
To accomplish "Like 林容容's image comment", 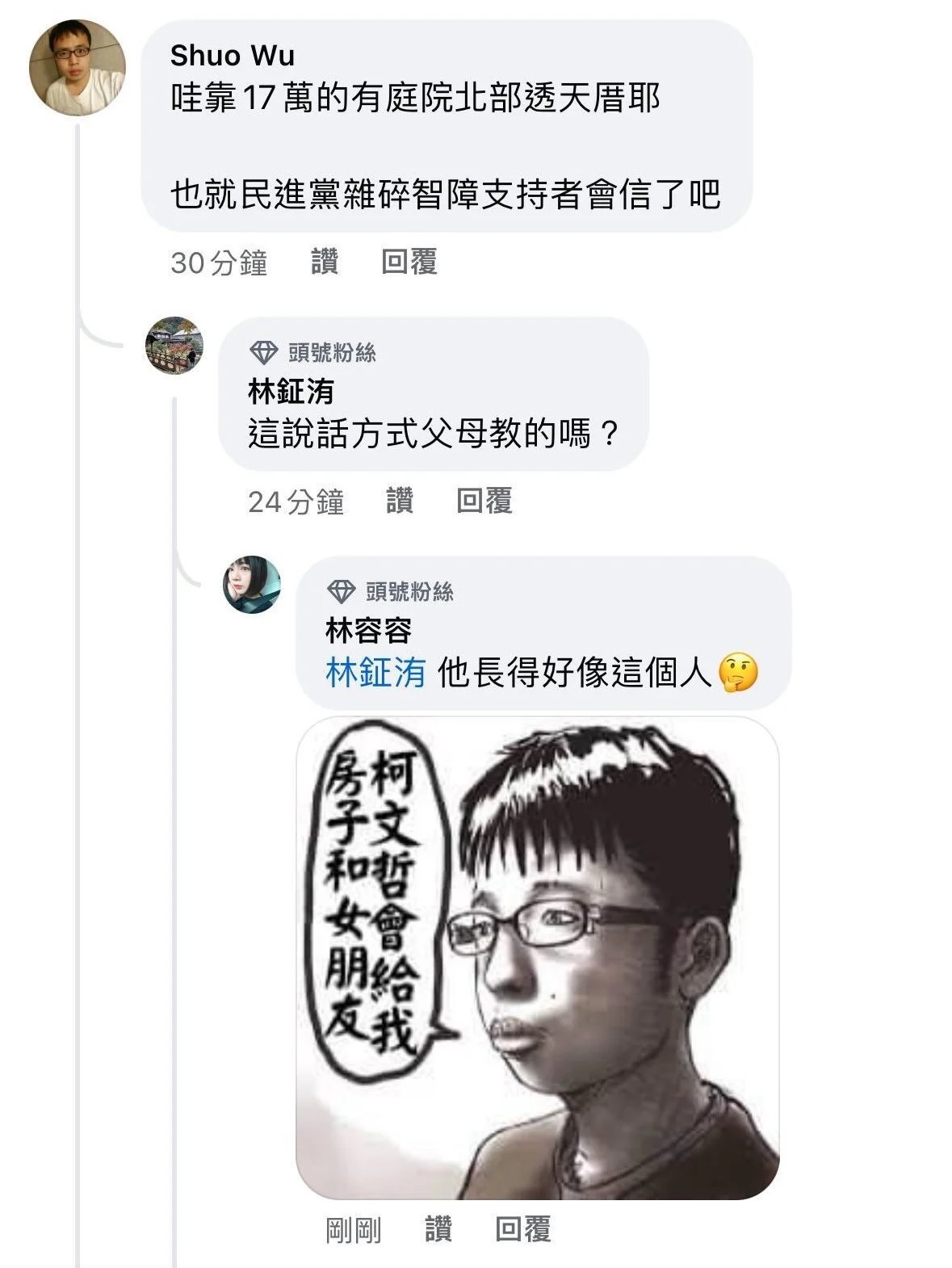I will point(438,1229).
